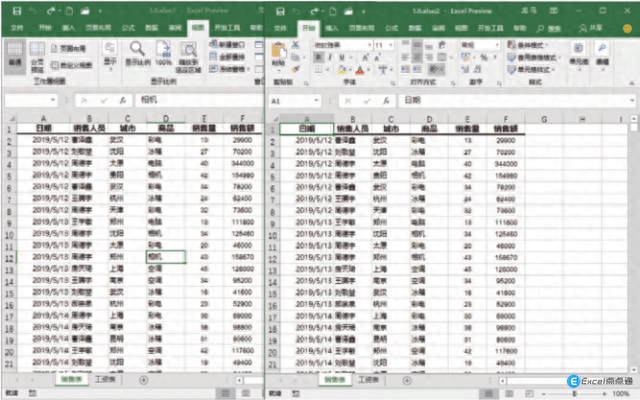
Task: Open Custom Views (自定义视图) in left window
Action: pos(71,65)
